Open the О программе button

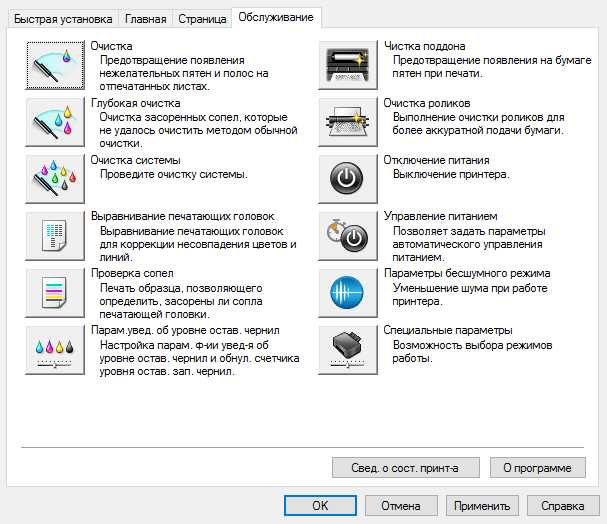[537, 468]
